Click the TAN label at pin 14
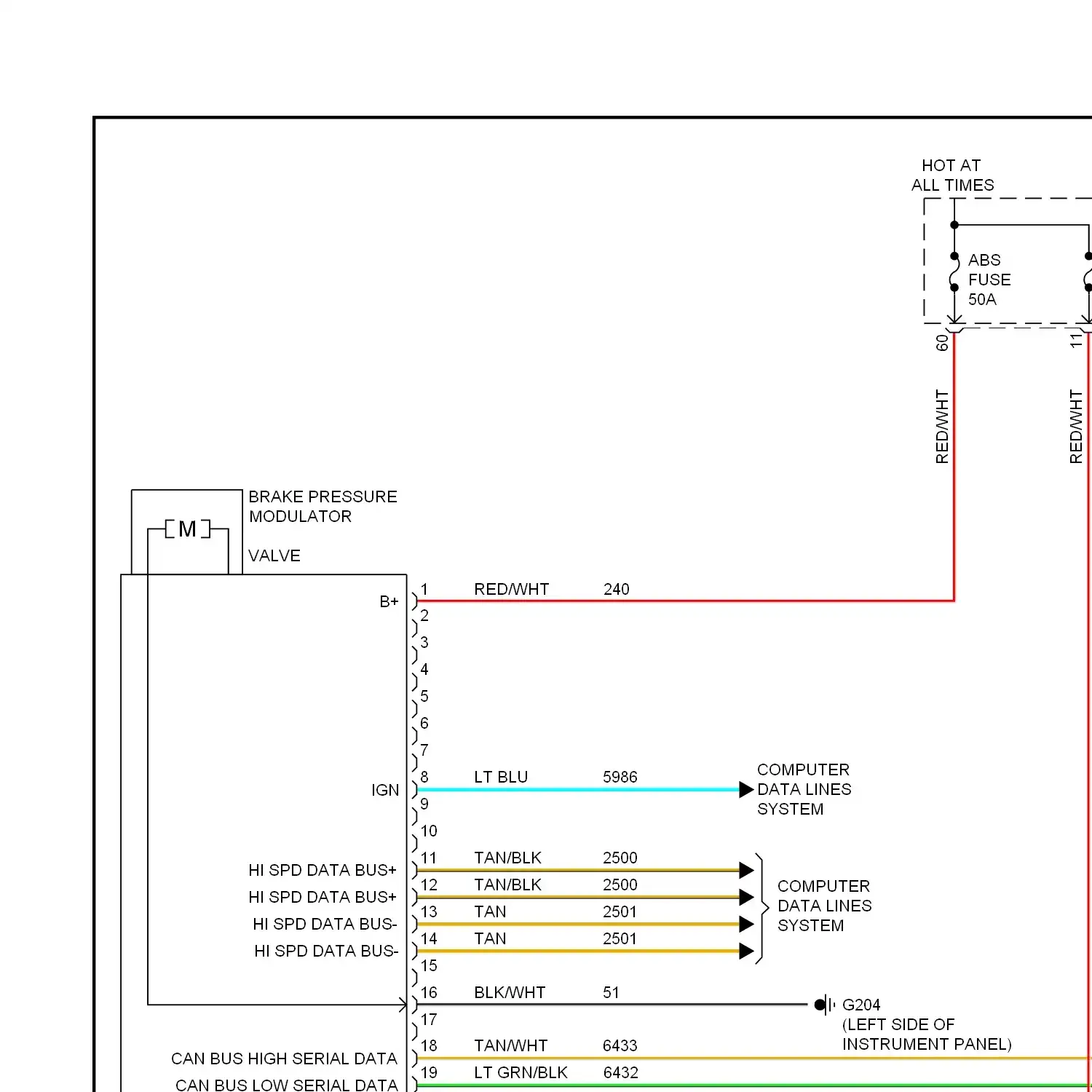Image resolution: width=1092 pixels, height=1092 pixels. (x=490, y=938)
